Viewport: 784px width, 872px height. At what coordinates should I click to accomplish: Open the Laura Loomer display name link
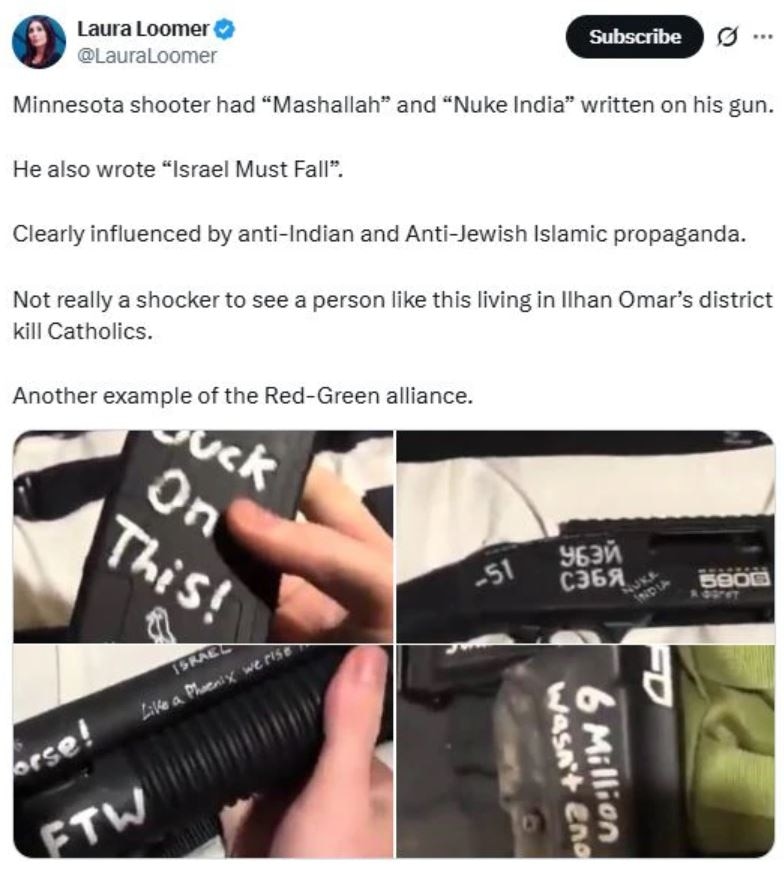point(143,29)
